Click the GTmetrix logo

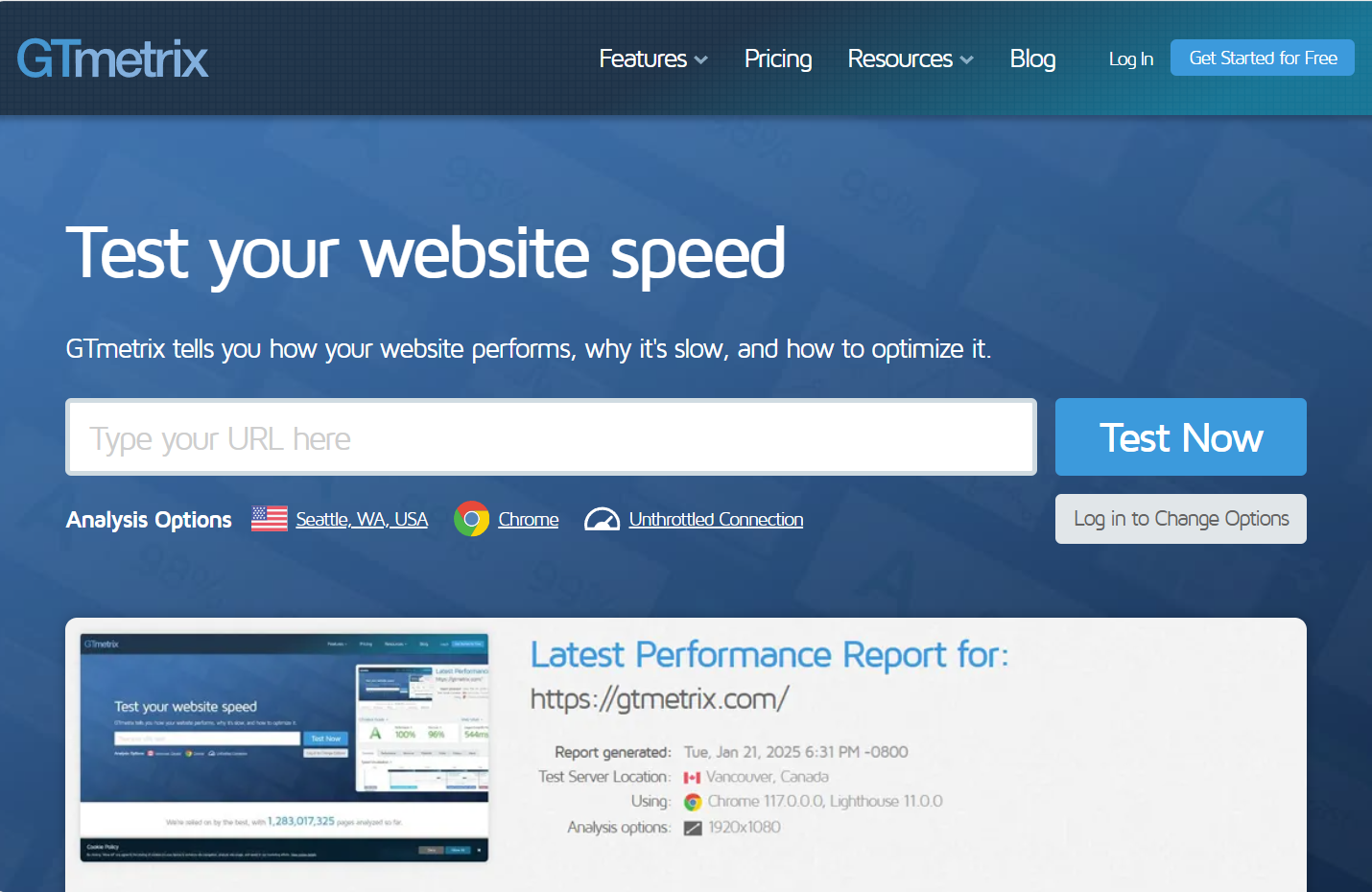pyautogui.click(x=112, y=59)
